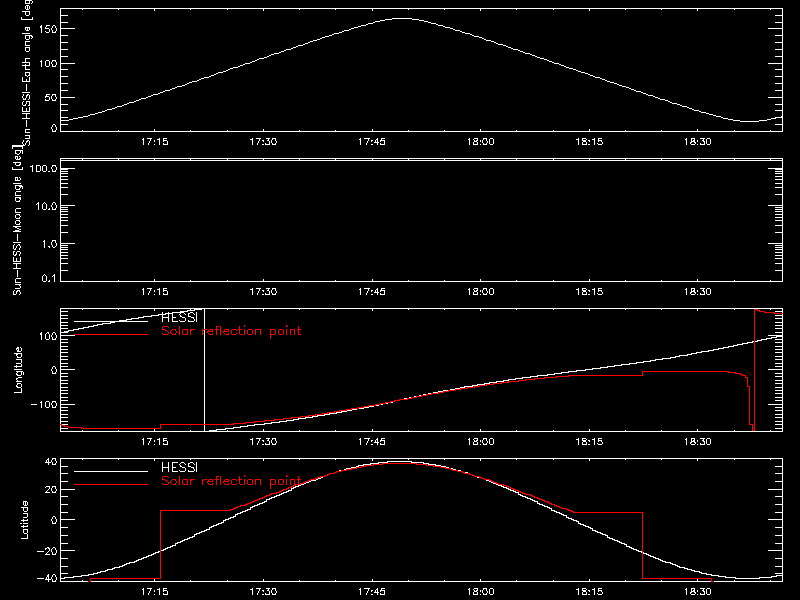Click 18:30 label under Longitude plot
The image size is (800, 600).
[x=697, y=441]
